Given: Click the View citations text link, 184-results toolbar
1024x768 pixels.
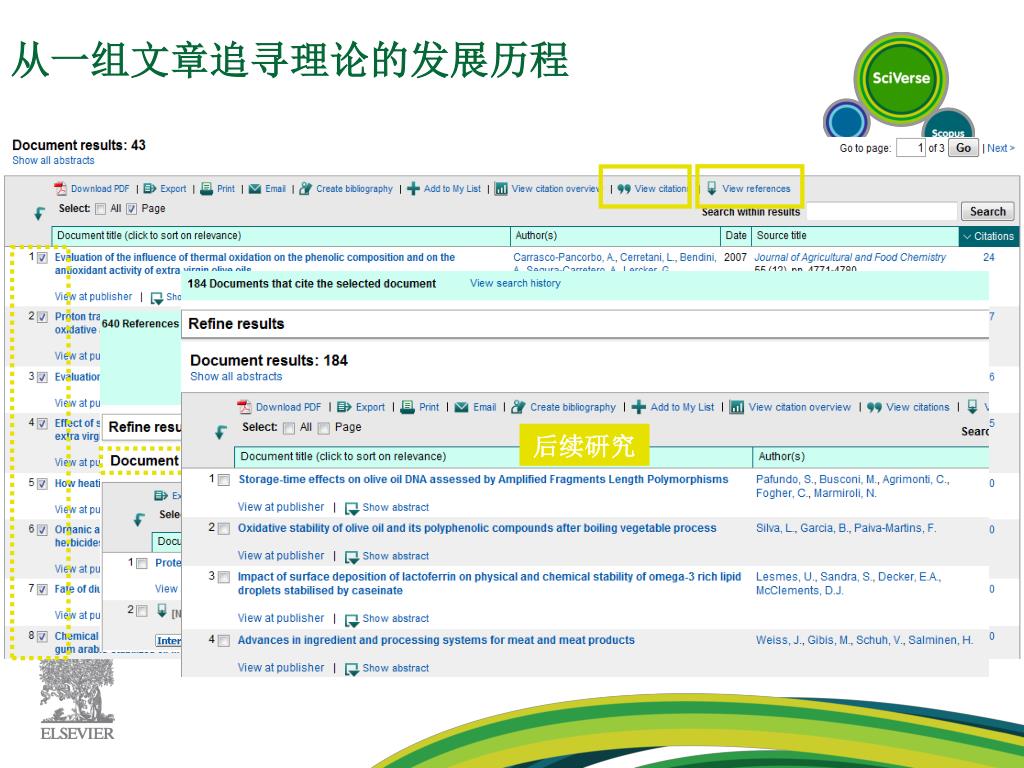Looking at the screenshot, I should coord(918,408).
